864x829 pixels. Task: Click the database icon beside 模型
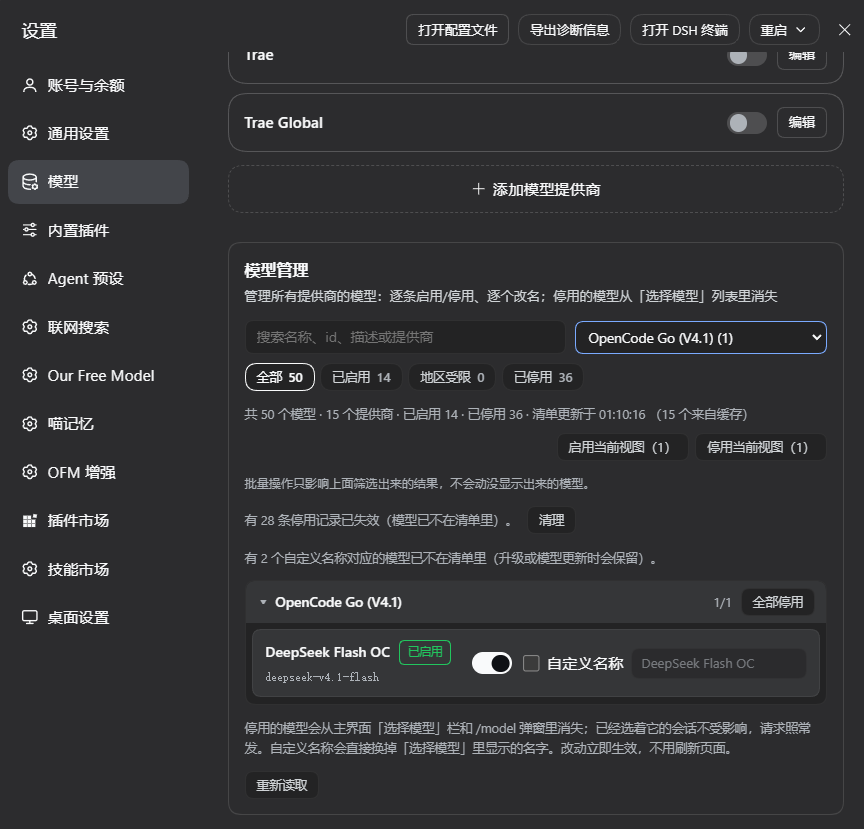[x=30, y=182]
